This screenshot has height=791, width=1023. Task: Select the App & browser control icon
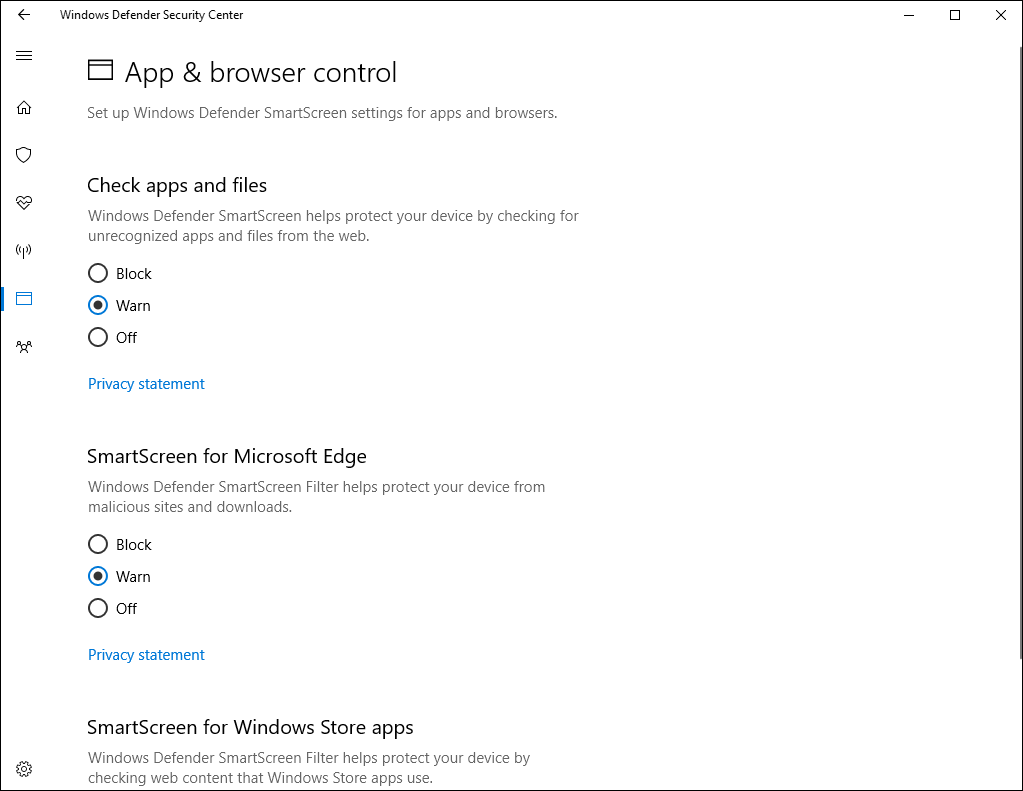23,298
